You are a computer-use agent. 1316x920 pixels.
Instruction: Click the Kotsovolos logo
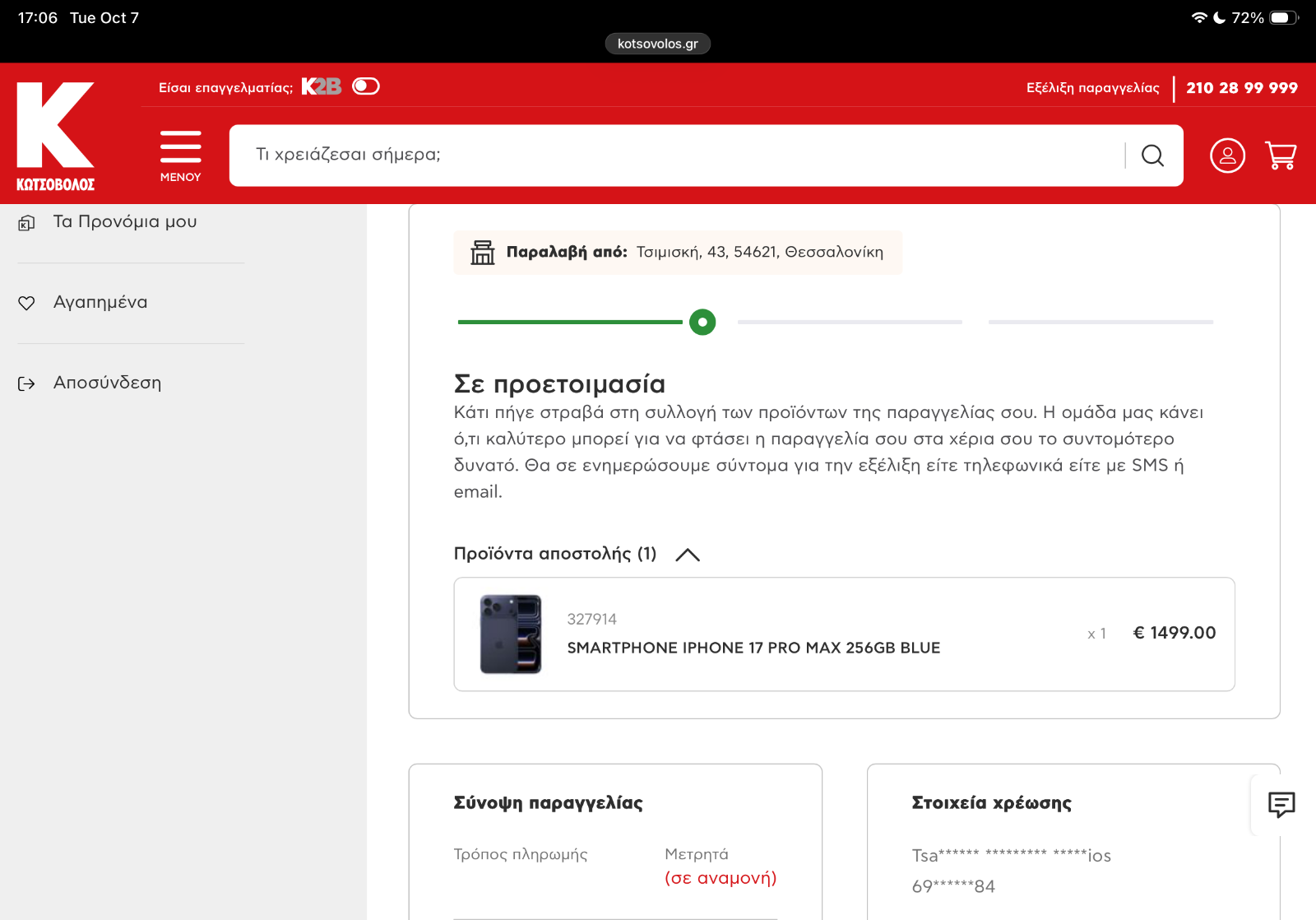pos(56,136)
